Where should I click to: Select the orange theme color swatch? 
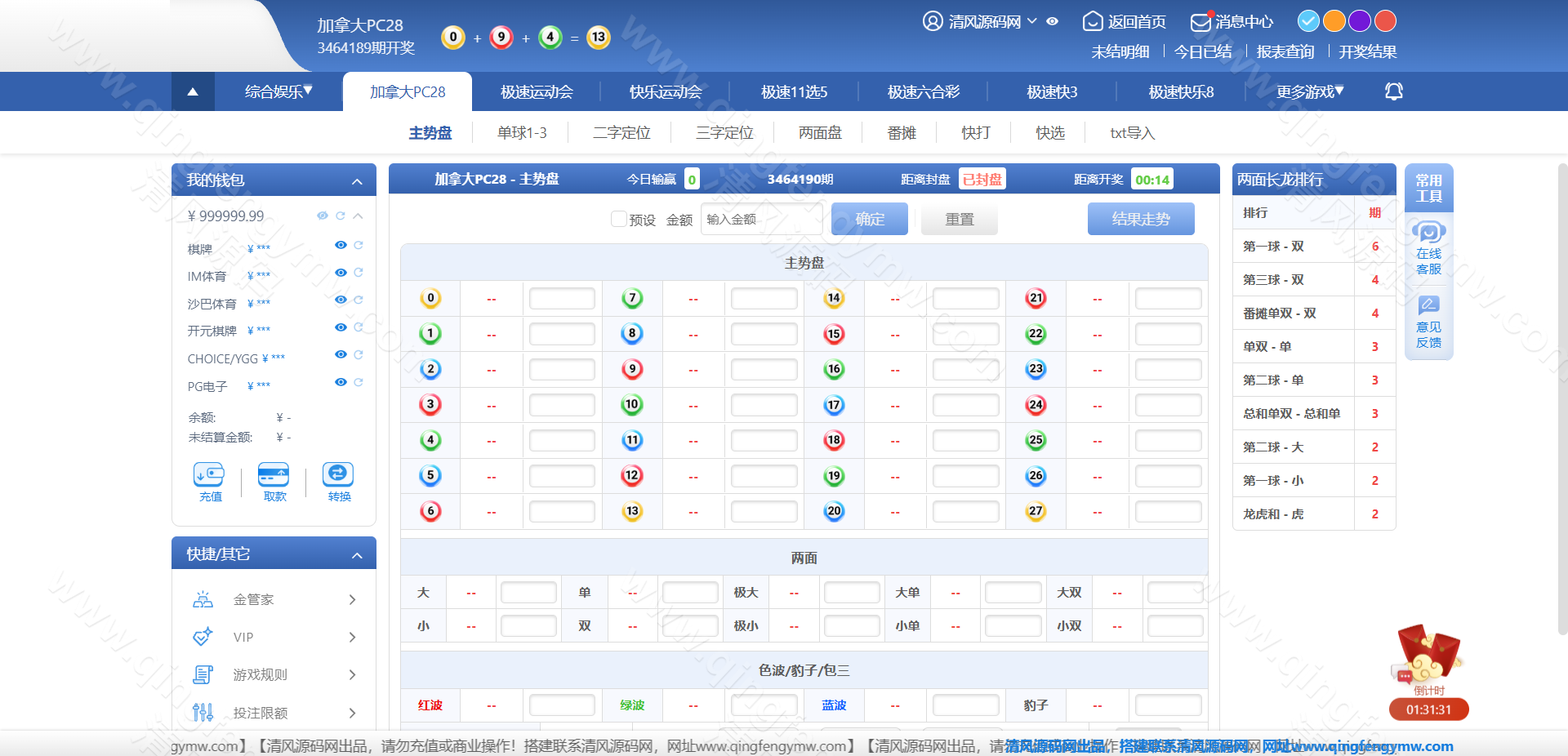tap(1334, 20)
